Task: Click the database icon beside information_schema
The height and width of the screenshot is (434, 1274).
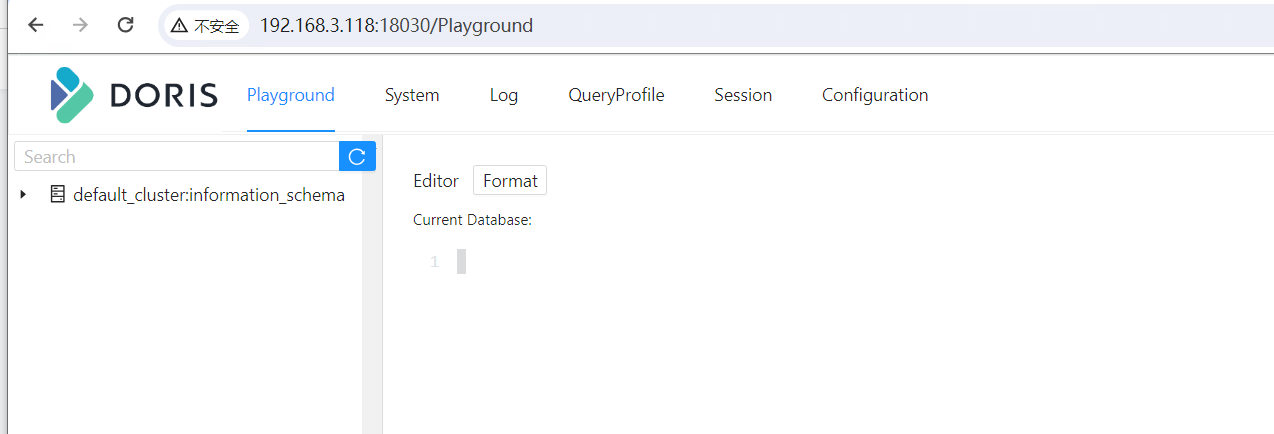Action: tap(58, 194)
